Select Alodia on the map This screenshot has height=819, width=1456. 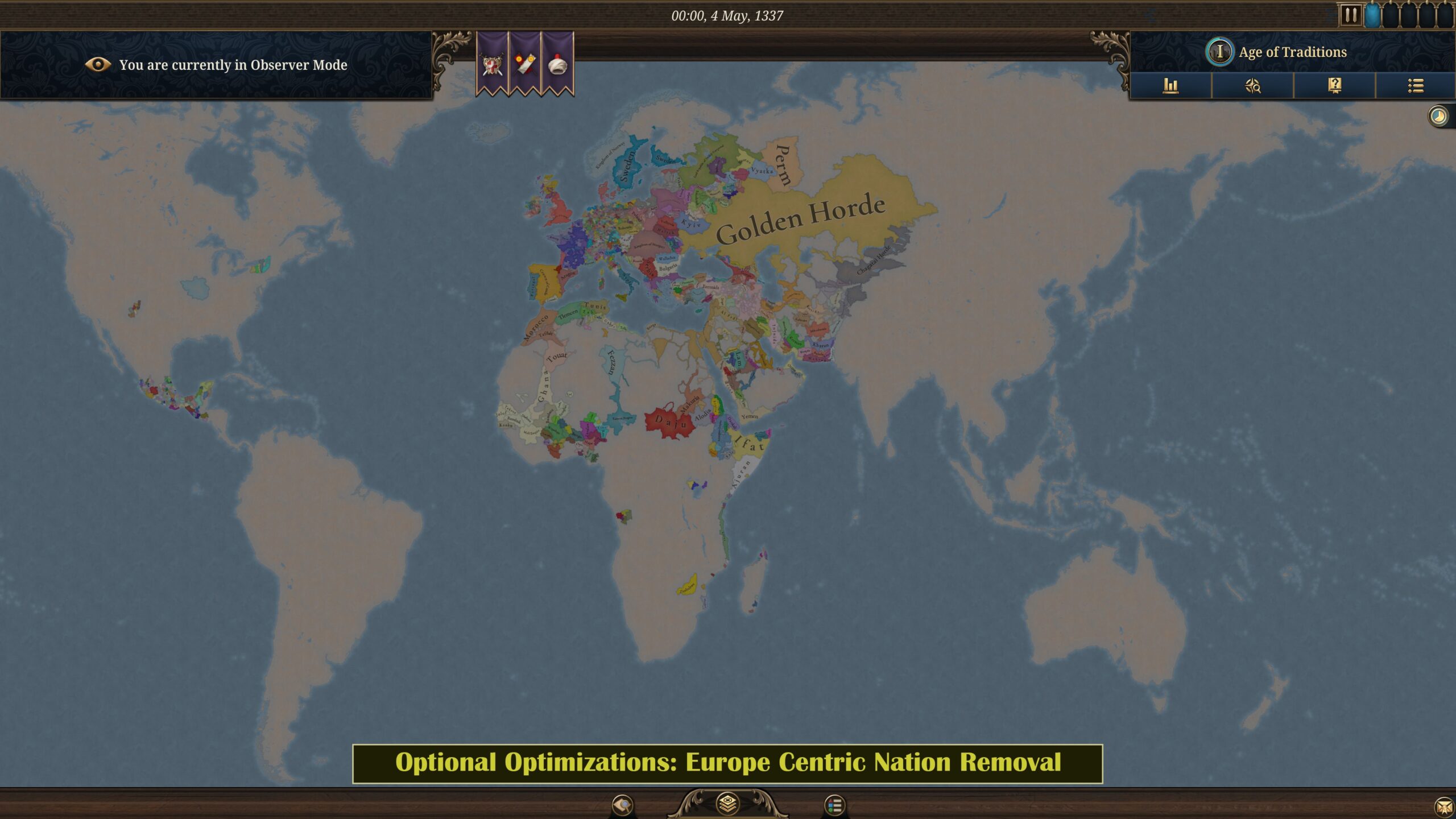click(703, 416)
